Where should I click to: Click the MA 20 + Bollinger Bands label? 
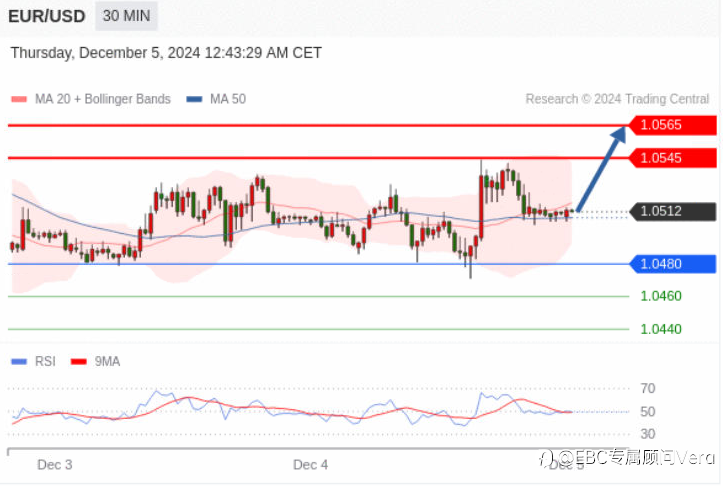click(103, 99)
